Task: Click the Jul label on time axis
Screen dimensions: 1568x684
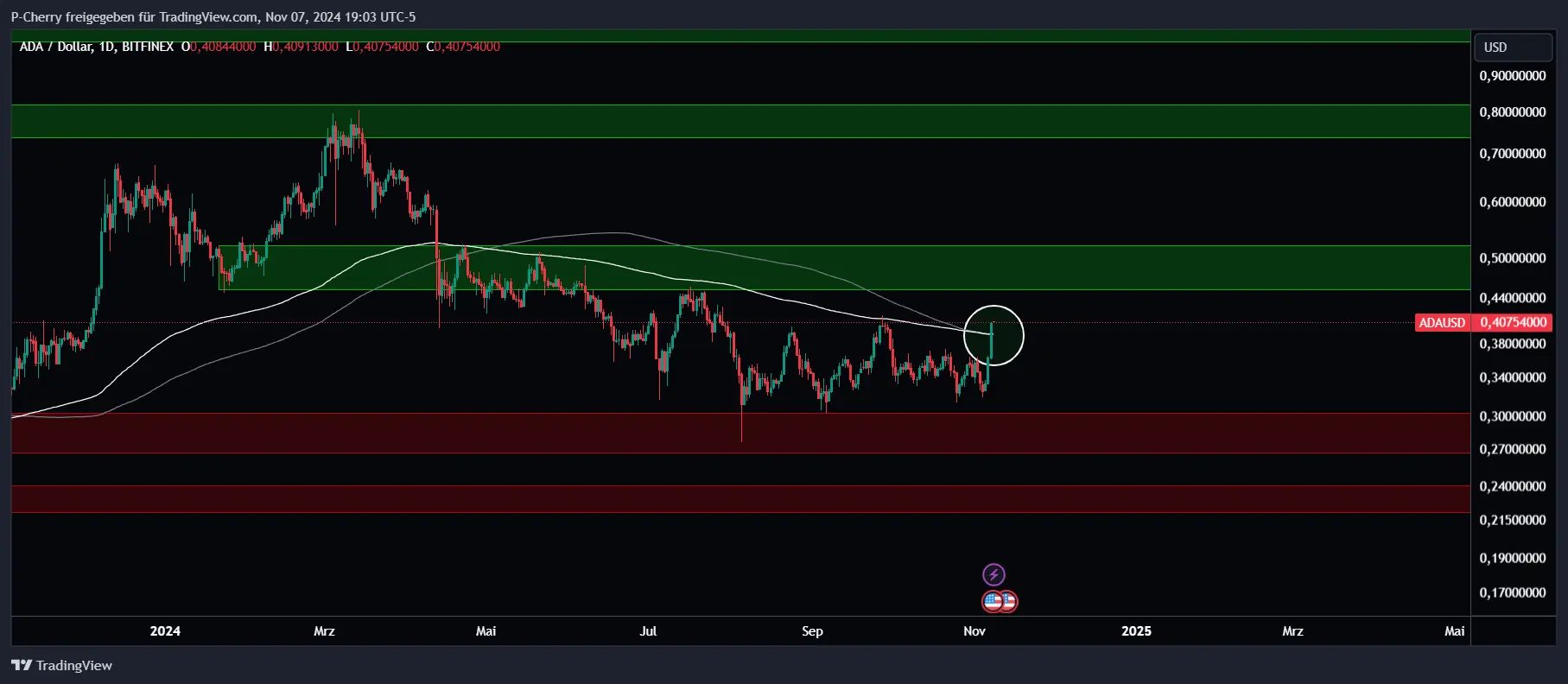Action: click(648, 631)
